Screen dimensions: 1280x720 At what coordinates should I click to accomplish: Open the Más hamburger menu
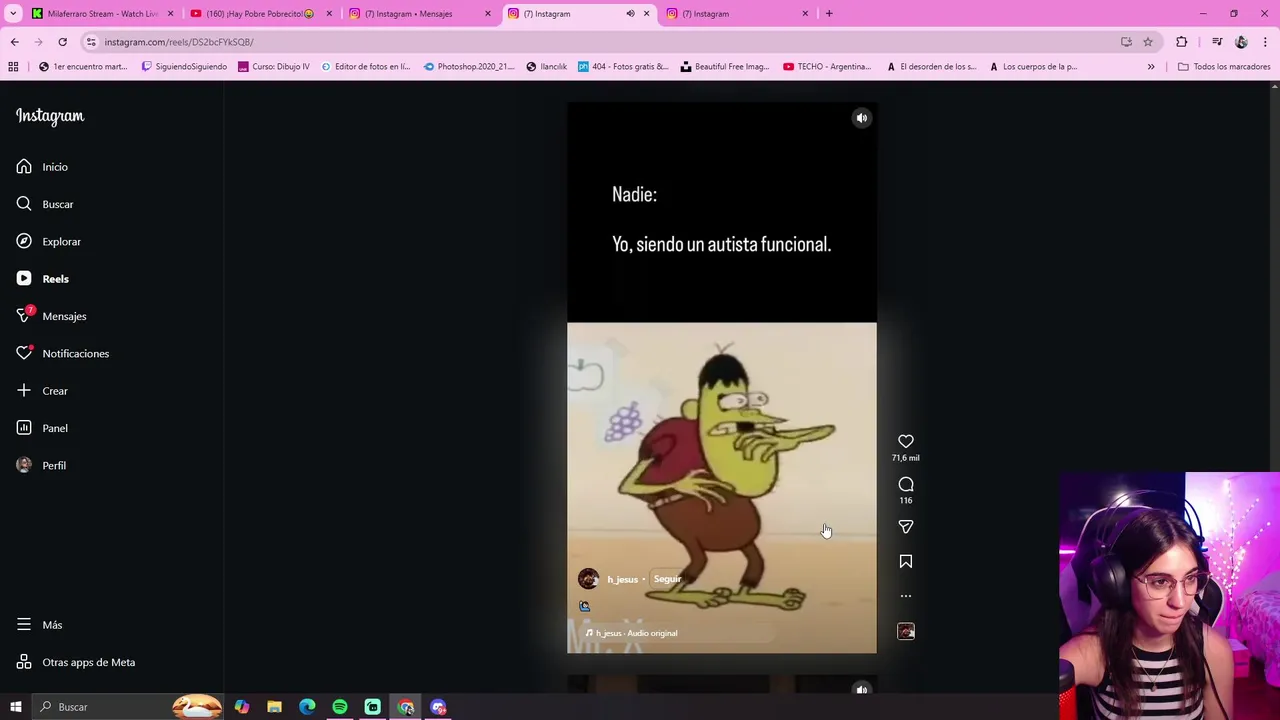click(x=39, y=625)
